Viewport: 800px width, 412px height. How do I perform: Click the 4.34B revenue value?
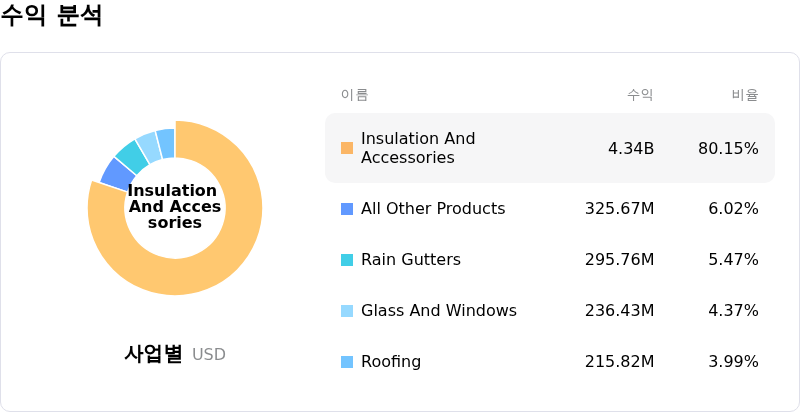[x=631, y=149]
